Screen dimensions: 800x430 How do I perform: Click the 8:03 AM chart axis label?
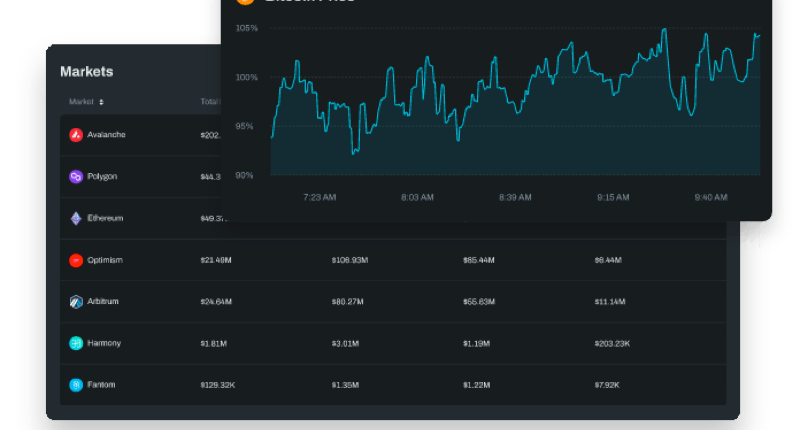click(x=417, y=197)
